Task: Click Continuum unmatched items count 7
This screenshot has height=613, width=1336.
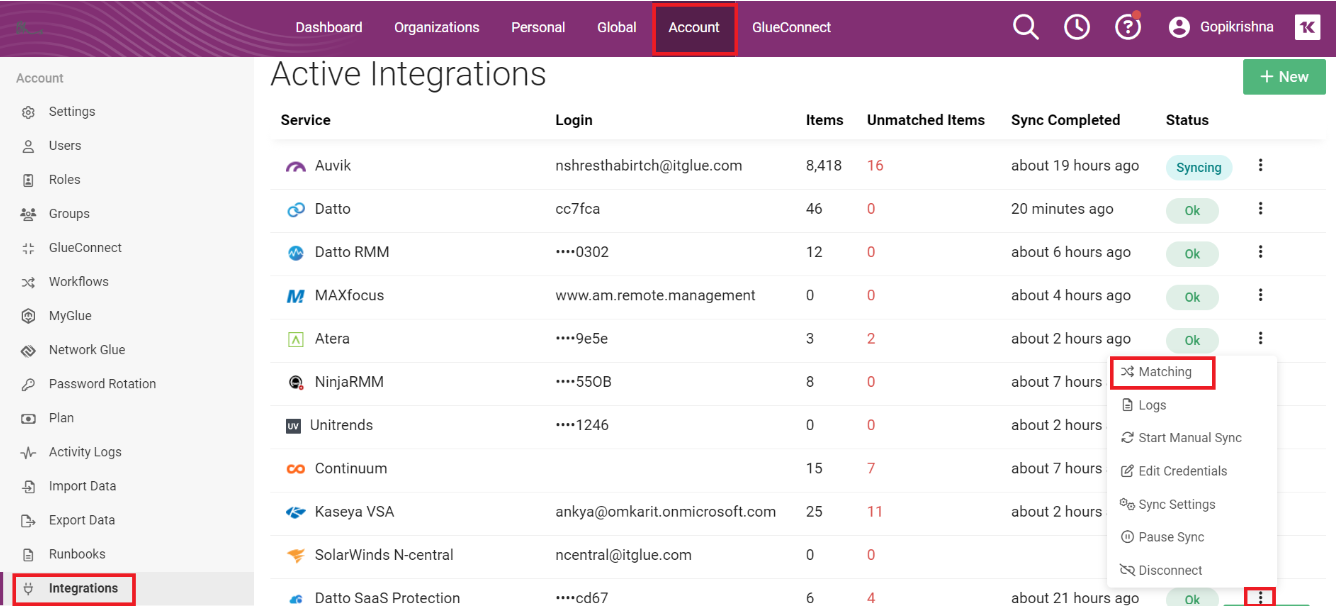Action: pos(871,469)
